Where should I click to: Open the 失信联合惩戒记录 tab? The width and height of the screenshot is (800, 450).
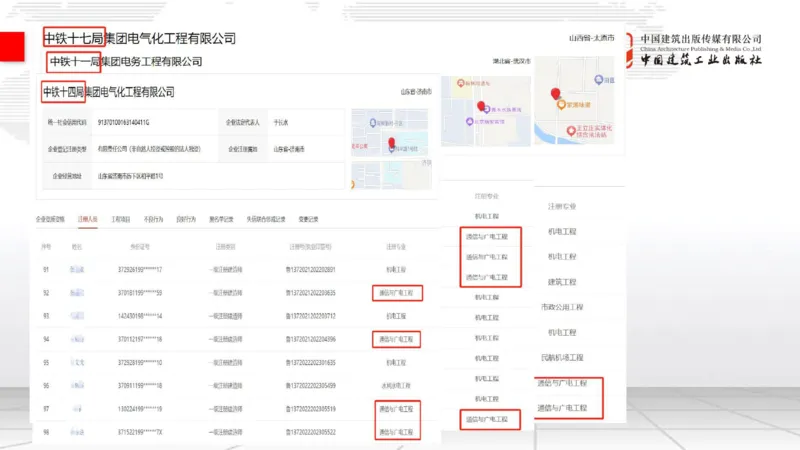pos(266,219)
